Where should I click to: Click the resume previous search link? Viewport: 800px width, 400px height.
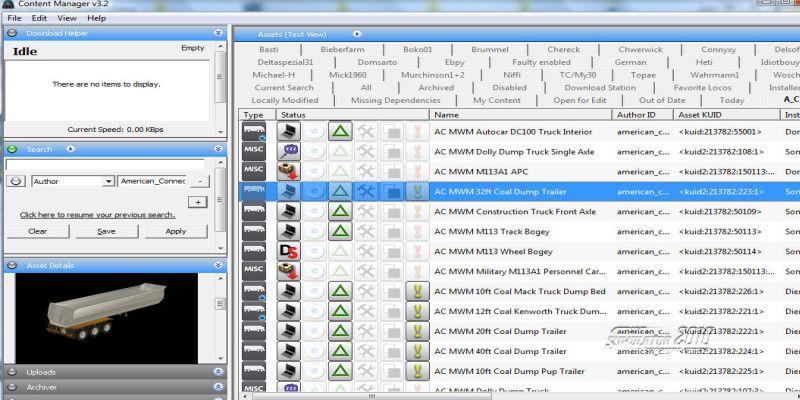click(x=97, y=214)
